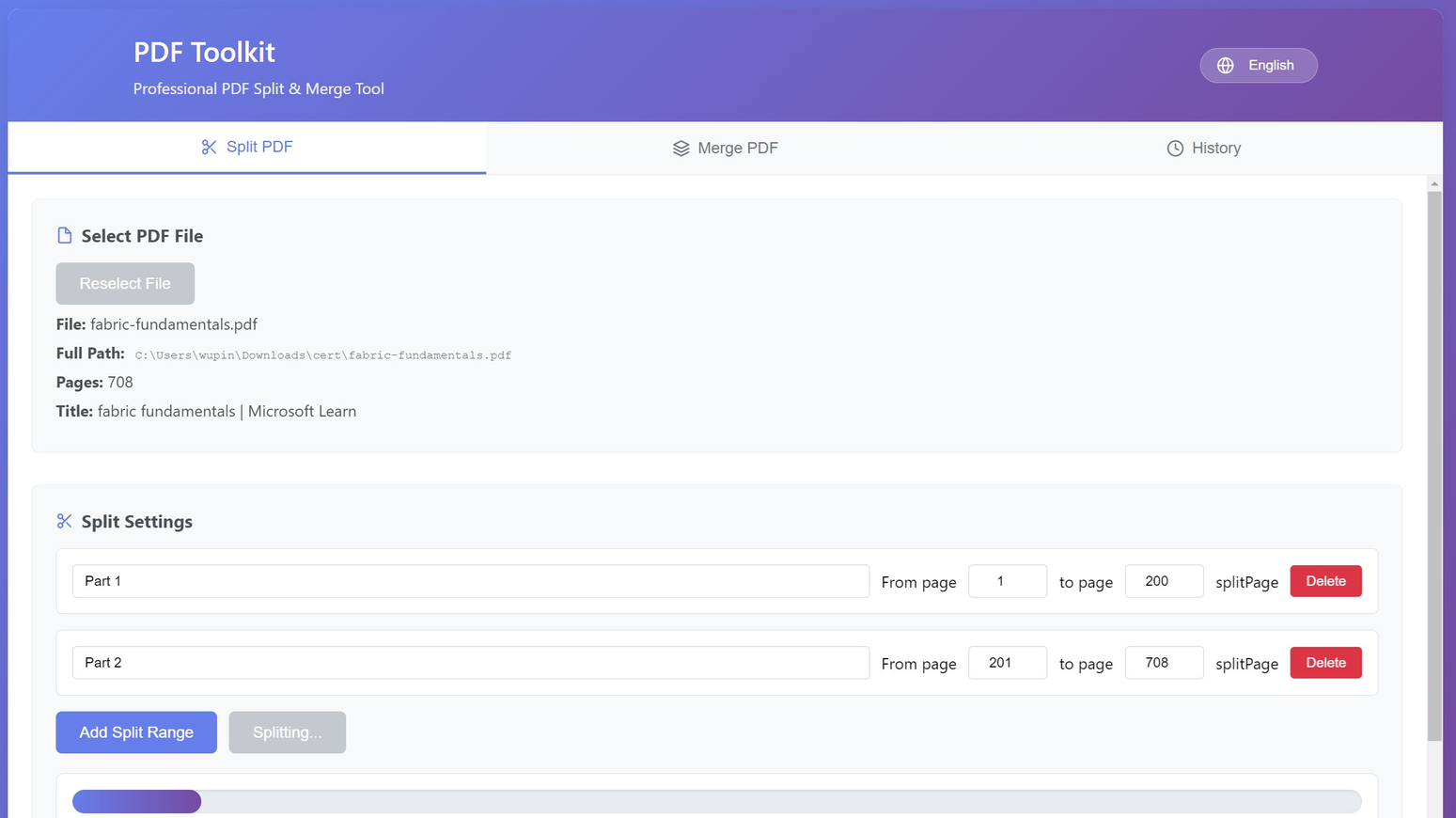Click the Part 1 name field
The height and width of the screenshot is (818, 1456).
(471, 581)
